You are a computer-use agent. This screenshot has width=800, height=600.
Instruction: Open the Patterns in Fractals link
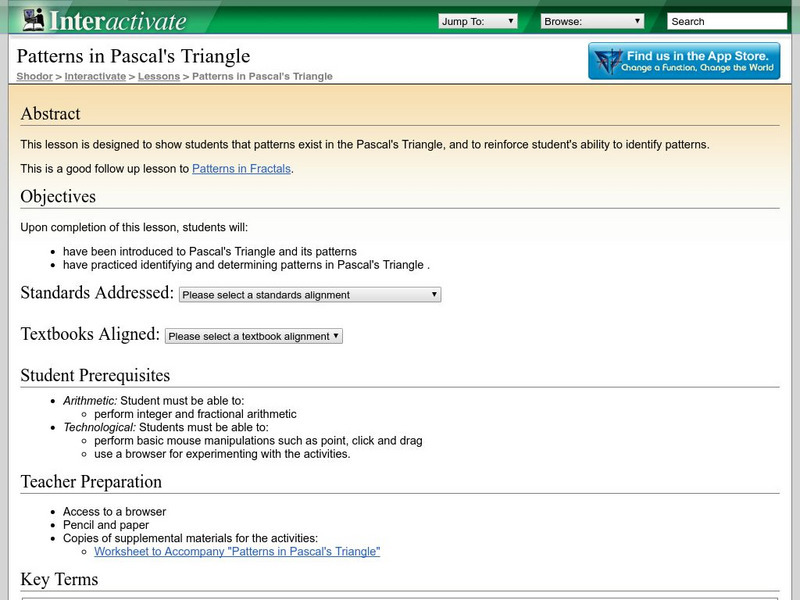pos(241,169)
